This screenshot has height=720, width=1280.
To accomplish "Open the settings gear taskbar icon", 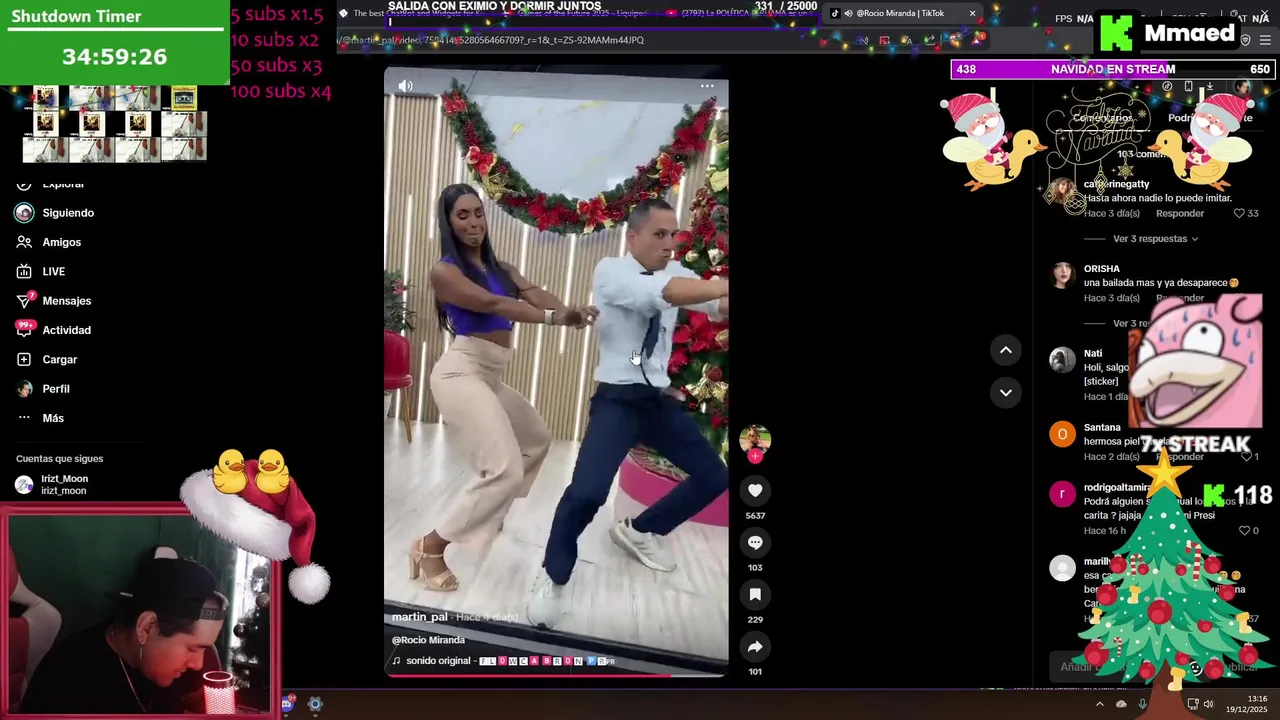I will 315,704.
